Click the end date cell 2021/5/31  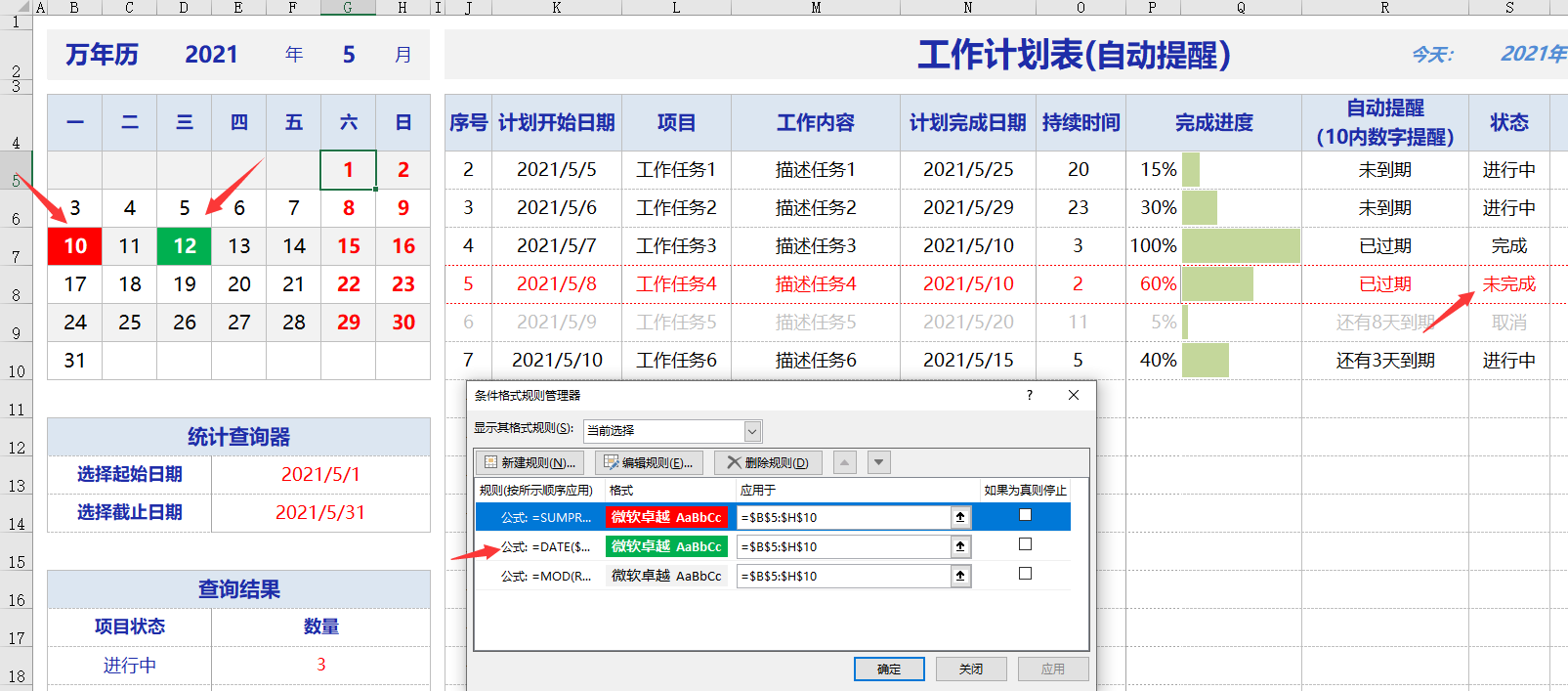click(320, 513)
